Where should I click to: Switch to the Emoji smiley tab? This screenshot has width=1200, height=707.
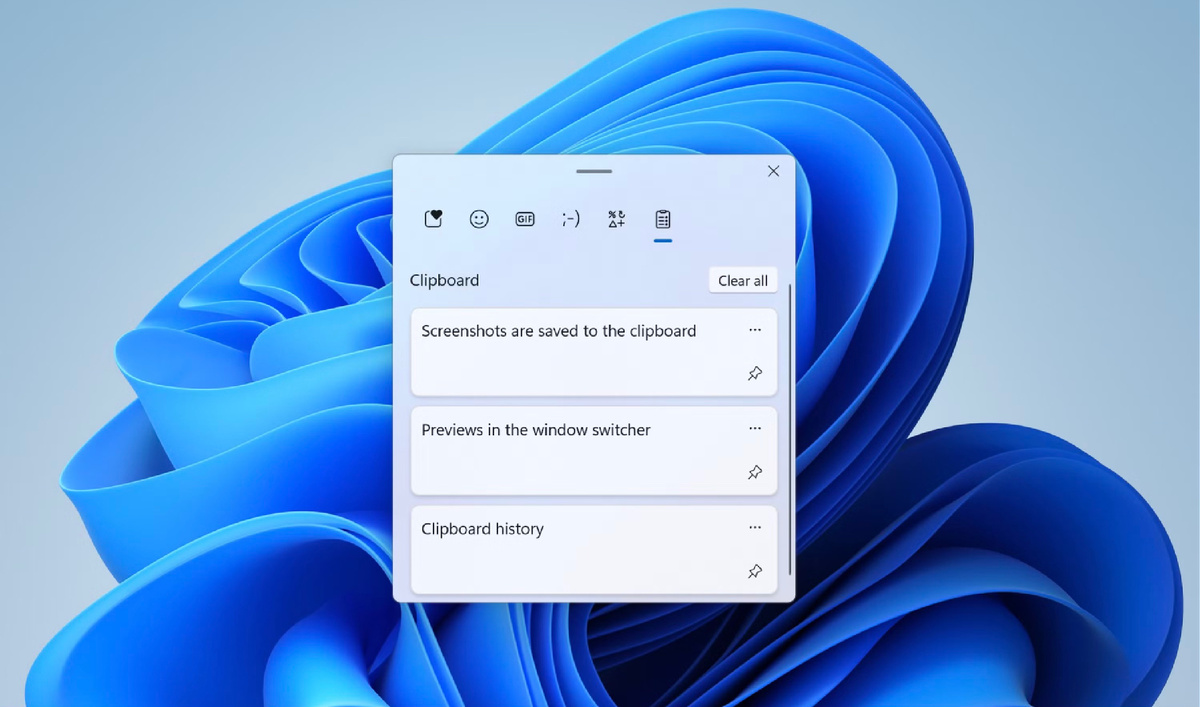coord(479,219)
